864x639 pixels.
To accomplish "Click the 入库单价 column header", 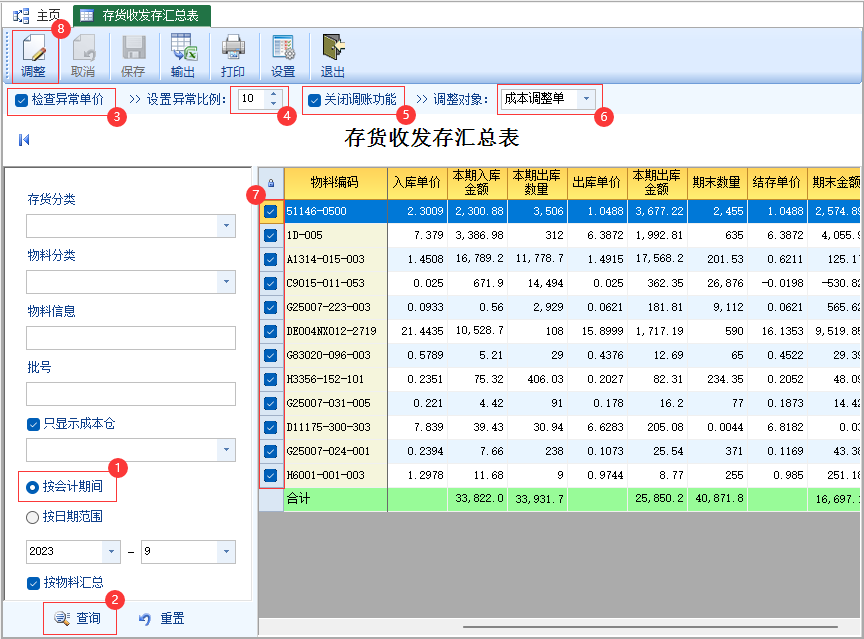I will 417,183.
